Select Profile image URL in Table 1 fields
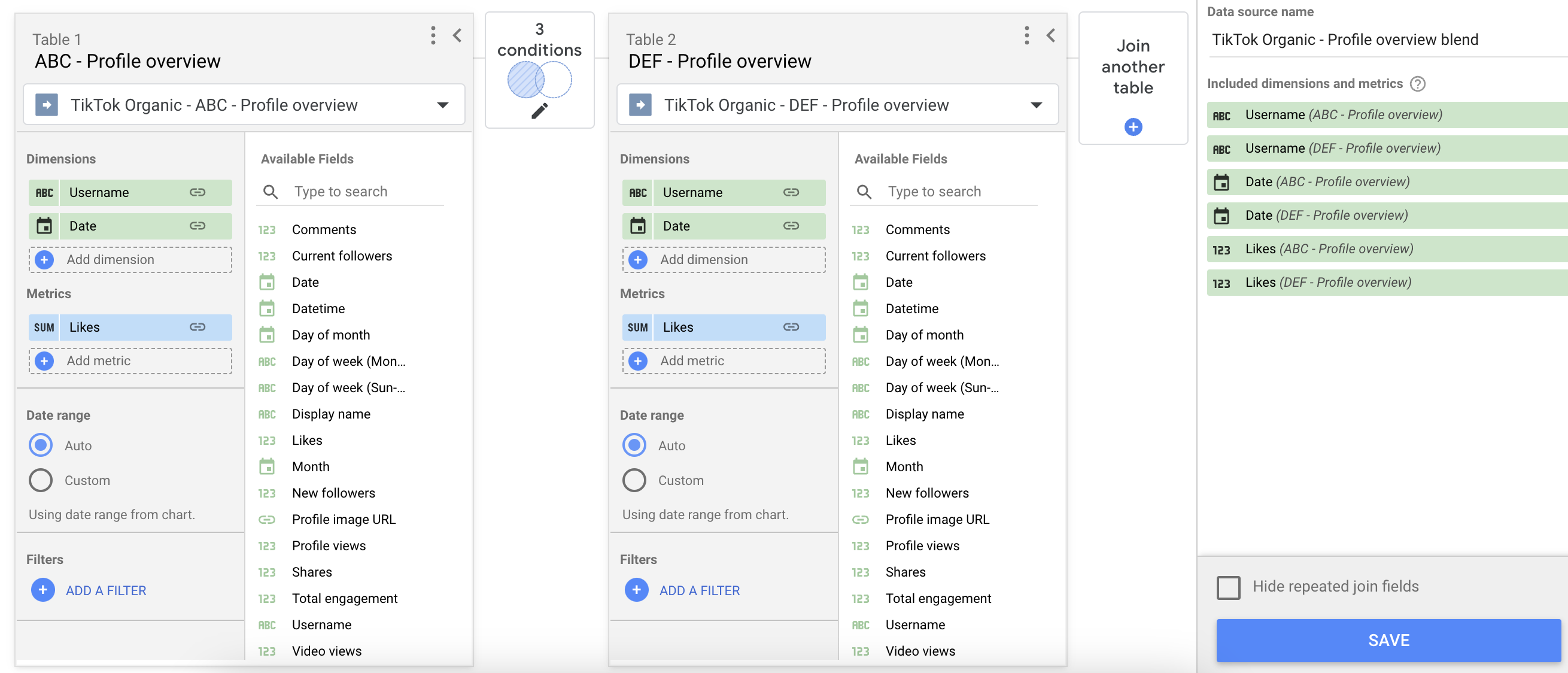This screenshot has width=1568, height=673. (344, 520)
